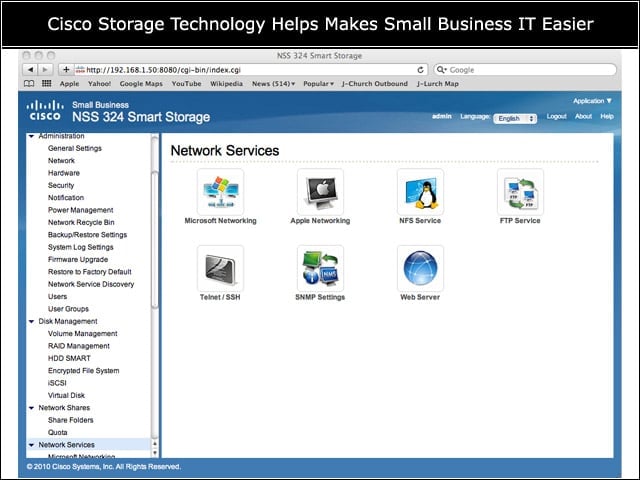640x480 pixels.
Task: Open the Yahoo! bookmark
Action: pos(99,84)
